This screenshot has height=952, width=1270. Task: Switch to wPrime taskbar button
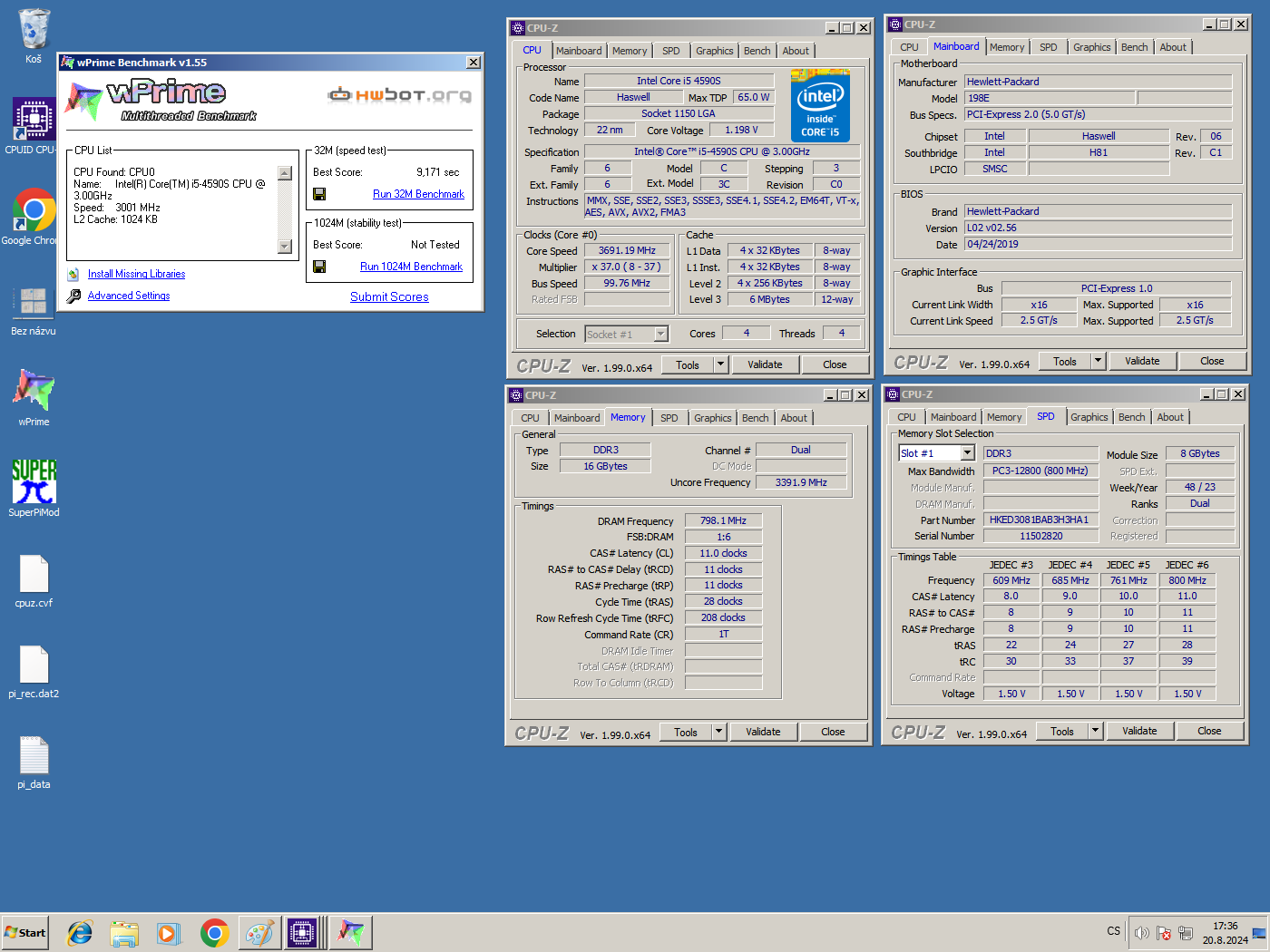point(351,933)
